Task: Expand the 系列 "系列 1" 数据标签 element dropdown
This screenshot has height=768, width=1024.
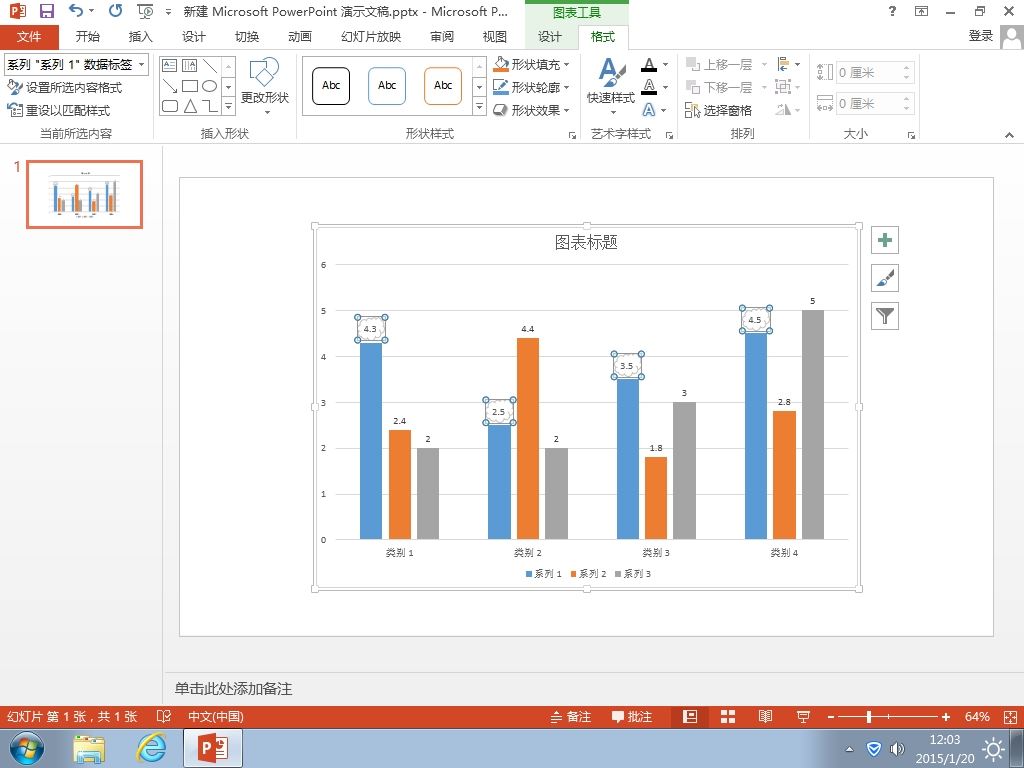Action: coord(142,64)
